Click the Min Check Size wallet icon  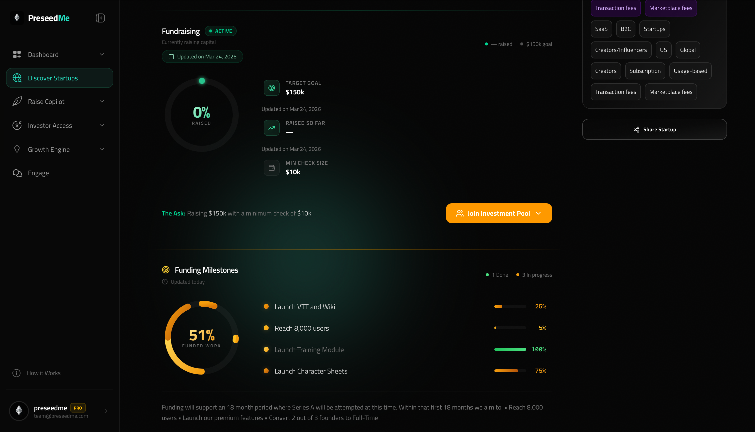[271, 168]
